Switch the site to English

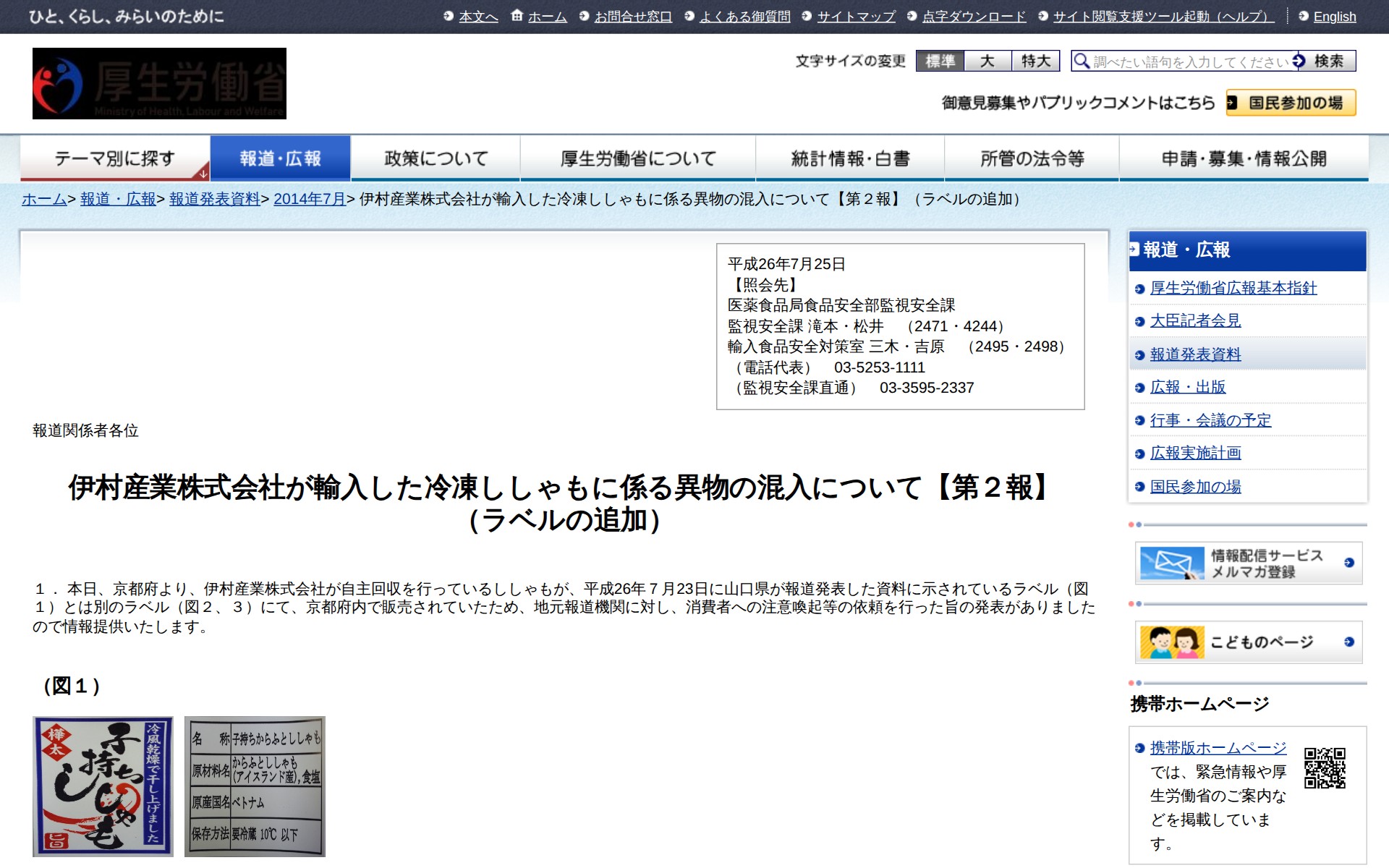pos(1334,17)
